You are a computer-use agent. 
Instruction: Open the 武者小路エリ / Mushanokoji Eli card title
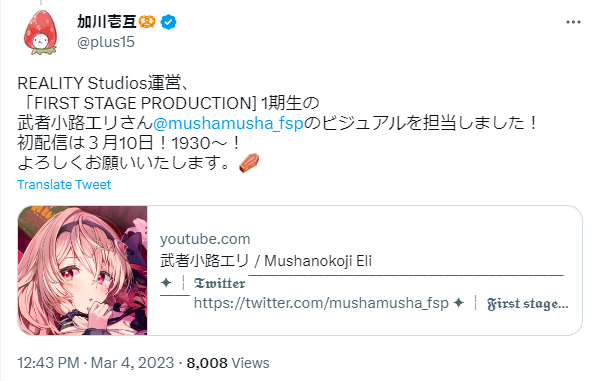266,261
